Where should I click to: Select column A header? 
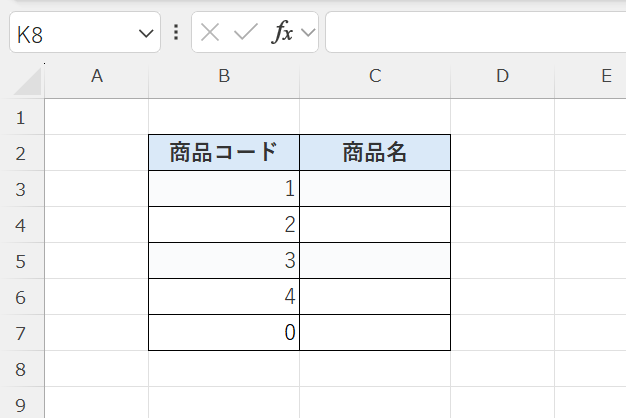[97, 76]
